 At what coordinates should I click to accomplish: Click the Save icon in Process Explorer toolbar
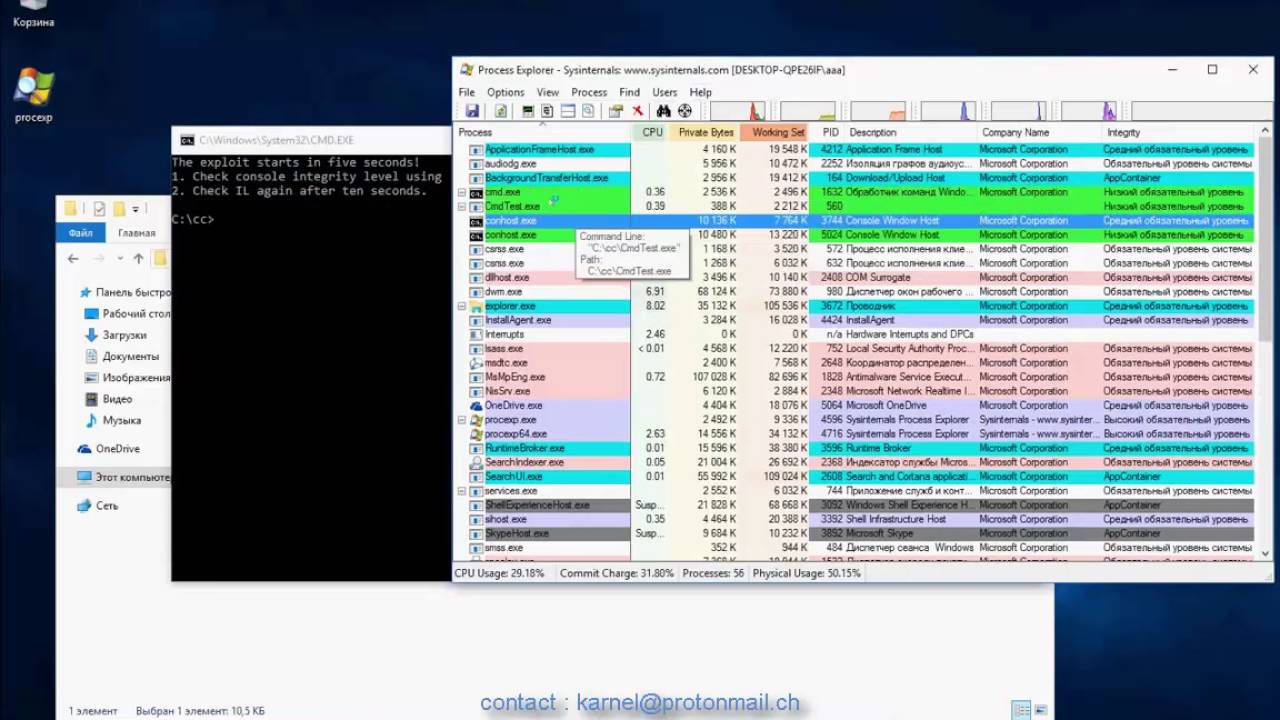tap(472, 111)
